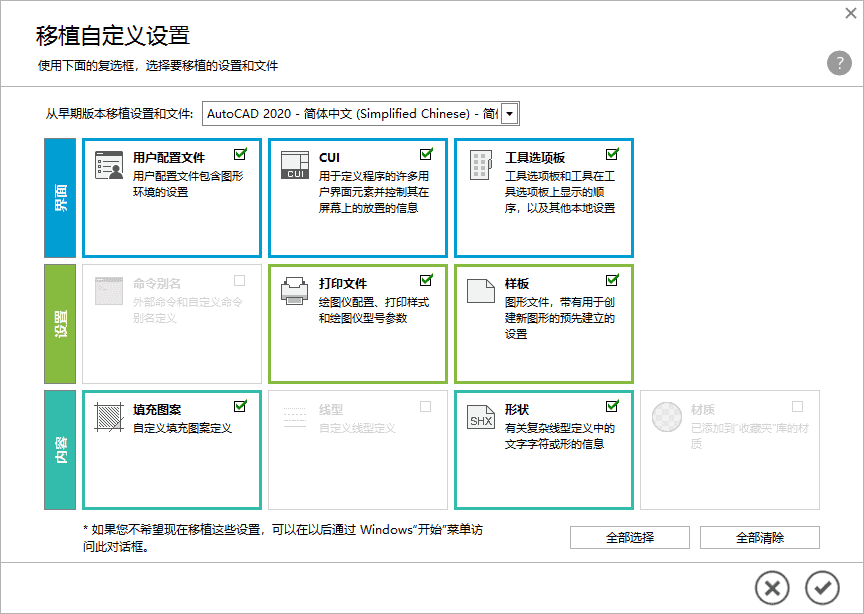864x614 pixels.
Task: Uncheck the 用户配置文件 checkbox
Action: (x=240, y=155)
